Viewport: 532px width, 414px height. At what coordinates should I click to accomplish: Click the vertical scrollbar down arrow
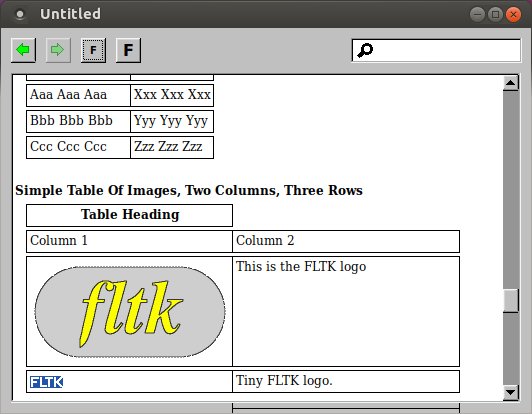(x=511, y=393)
